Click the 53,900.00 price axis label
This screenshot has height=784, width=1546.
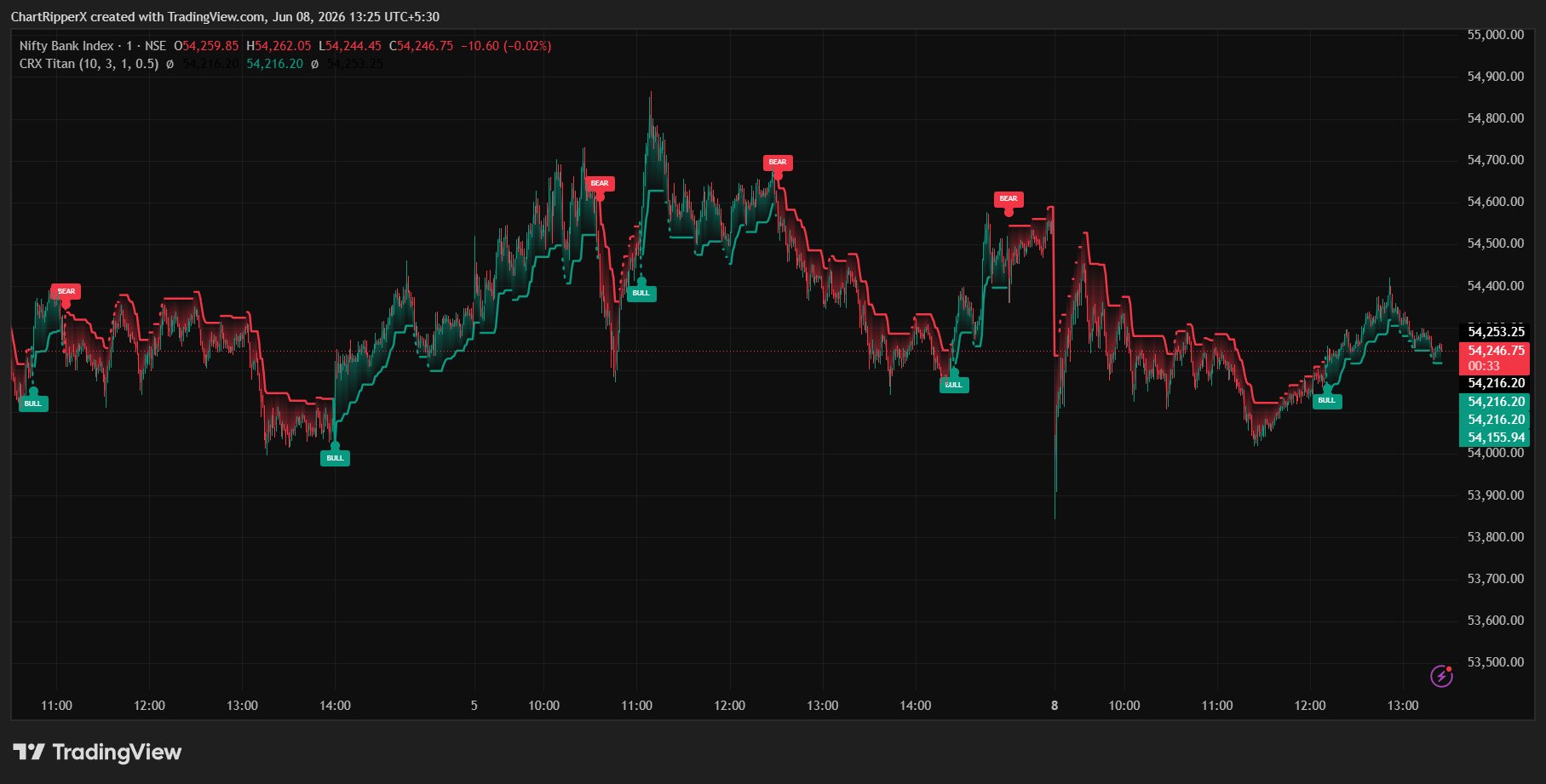[x=1496, y=495]
